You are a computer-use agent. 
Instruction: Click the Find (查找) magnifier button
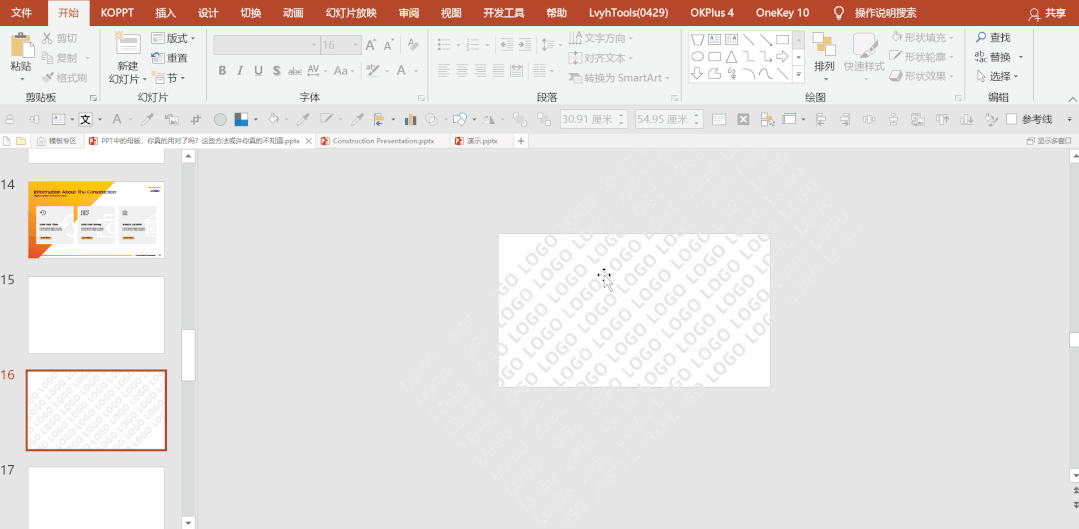click(x=993, y=38)
